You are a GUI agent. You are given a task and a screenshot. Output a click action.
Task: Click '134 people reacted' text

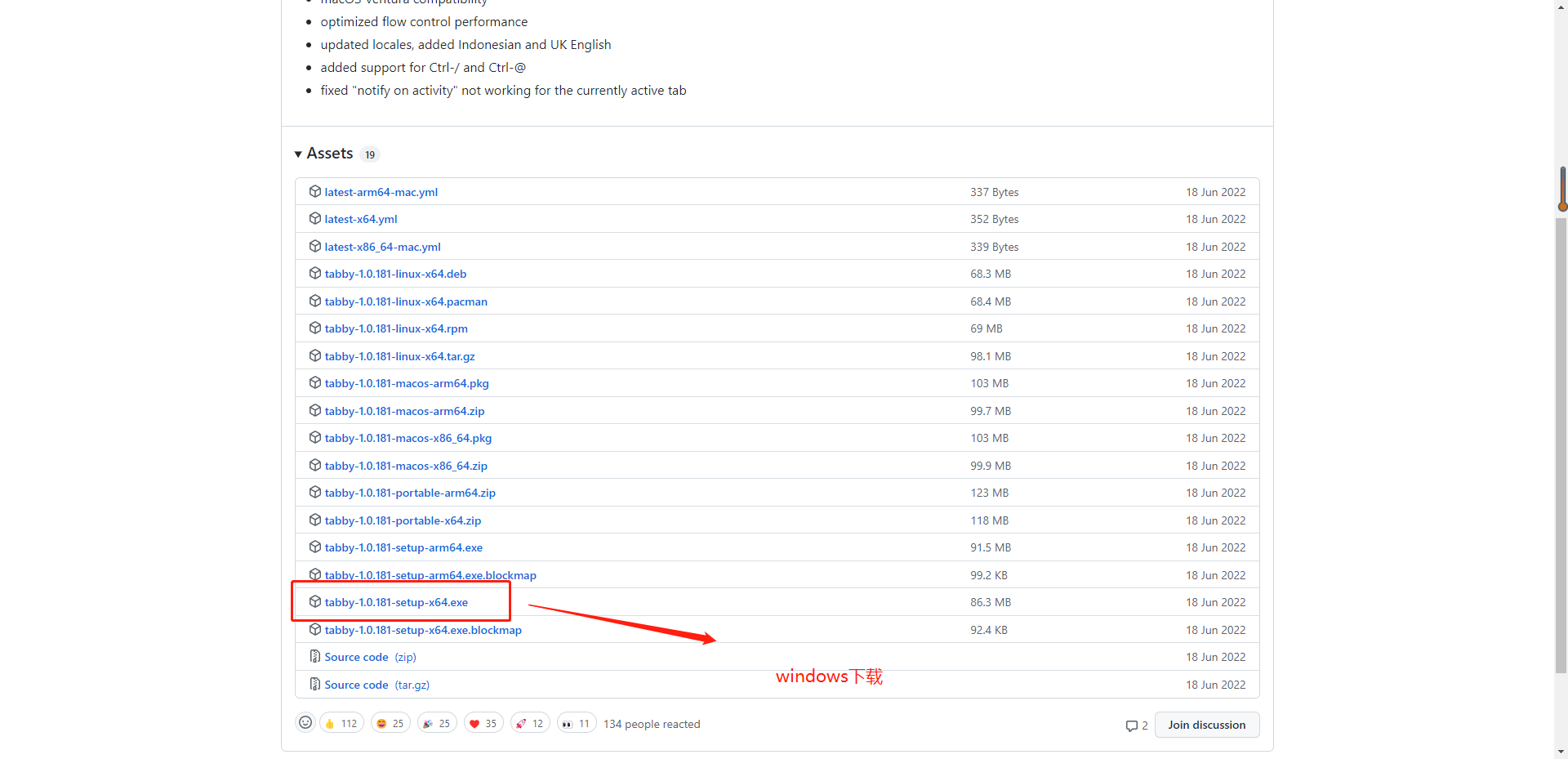[652, 724]
